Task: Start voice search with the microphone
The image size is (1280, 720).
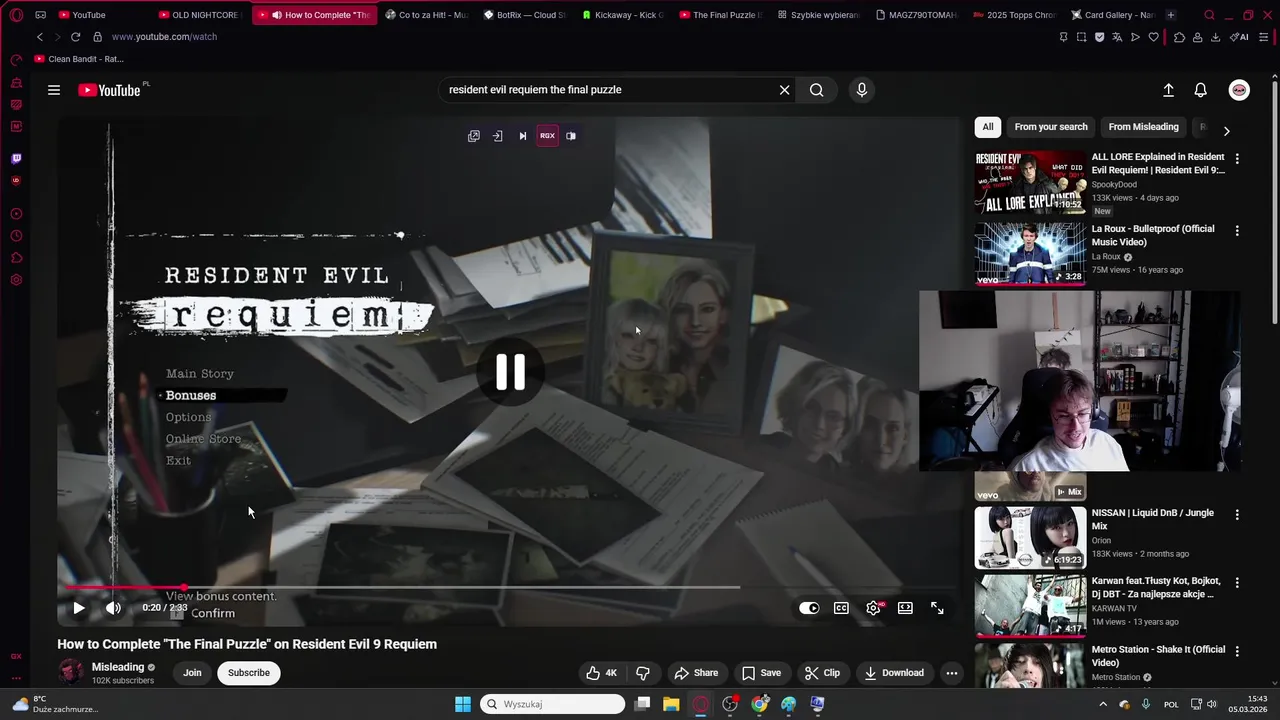Action: coord(862,90)
